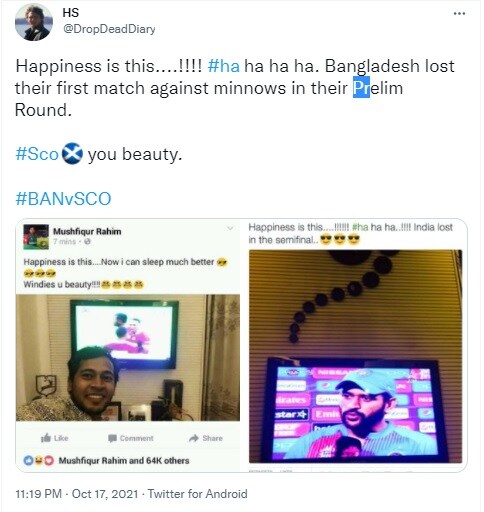The height and width of the screenshot is (512, 484).
Task: Open the #BANvSCO hashtag
Action: [63, 199]
